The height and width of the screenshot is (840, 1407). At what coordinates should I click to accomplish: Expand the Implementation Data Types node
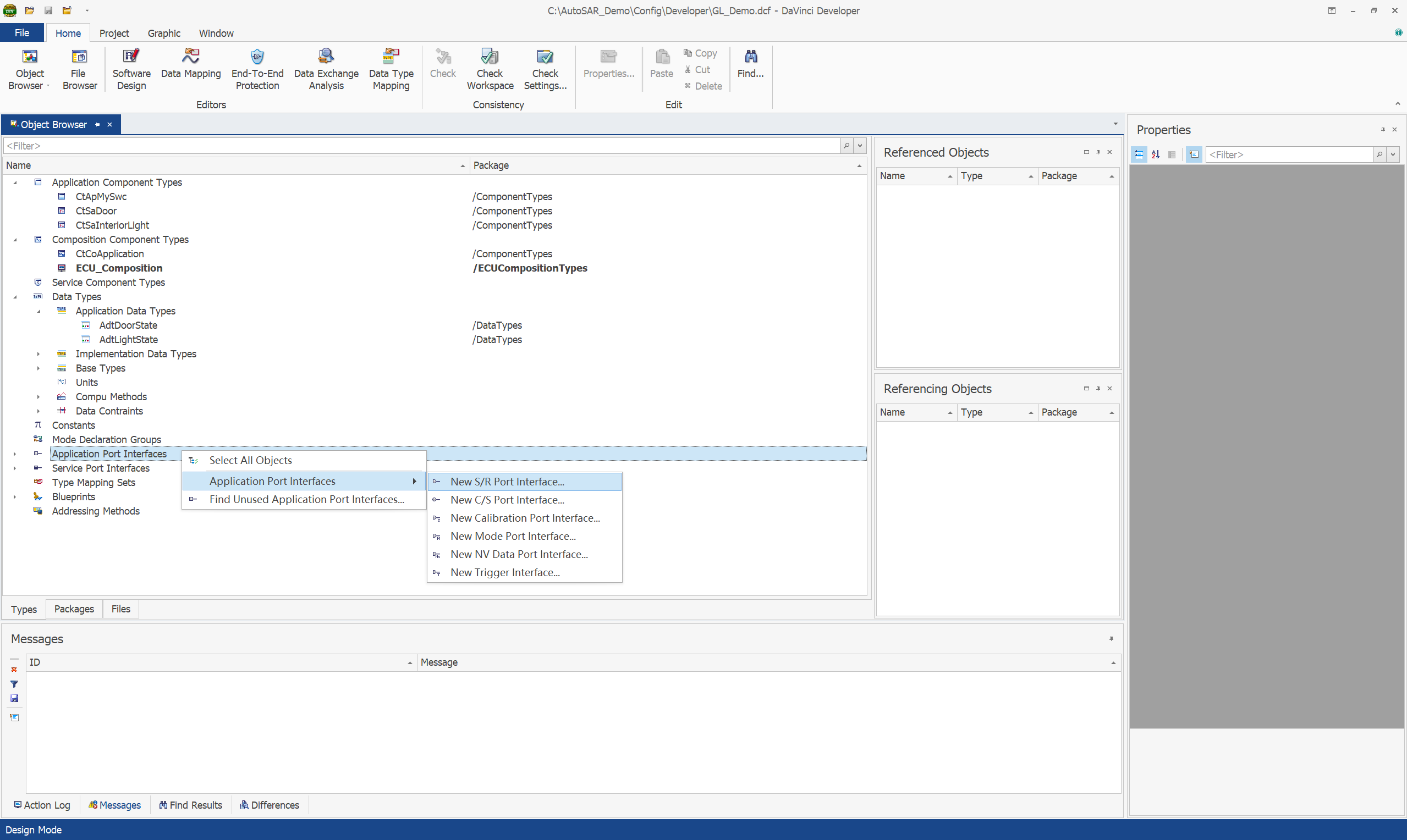pyautogui.click(x=39, y=354)
